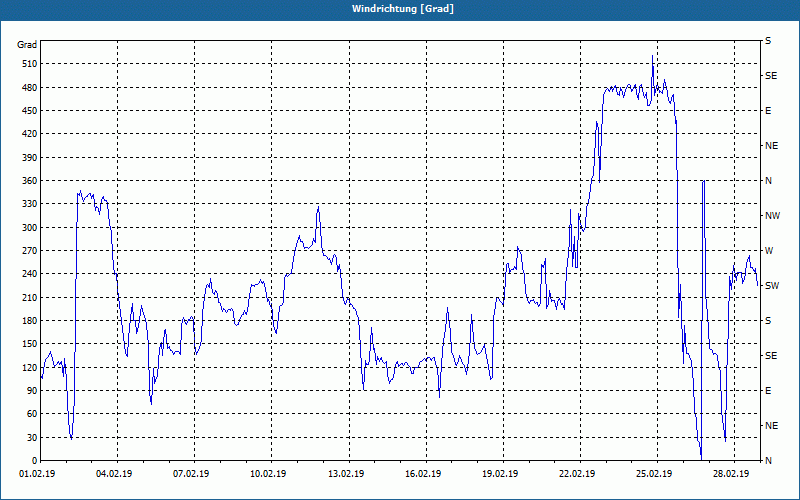Select the 270 value on left axis
800x500 pixels.
pyautogui.click(x=30, y=251)
